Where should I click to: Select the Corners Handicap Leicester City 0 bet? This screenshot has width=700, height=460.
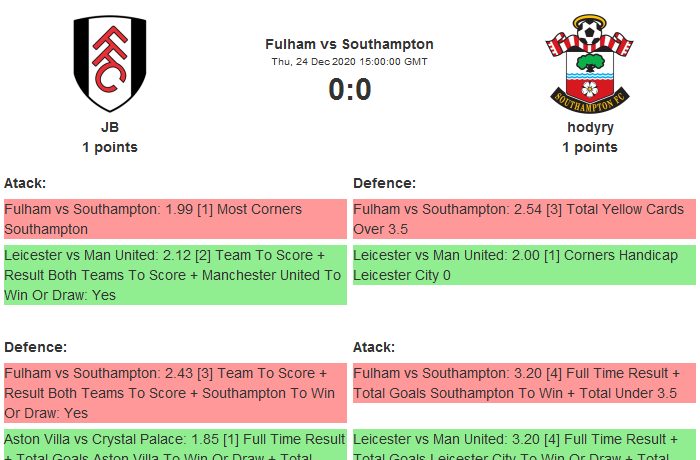pos(523,265)
